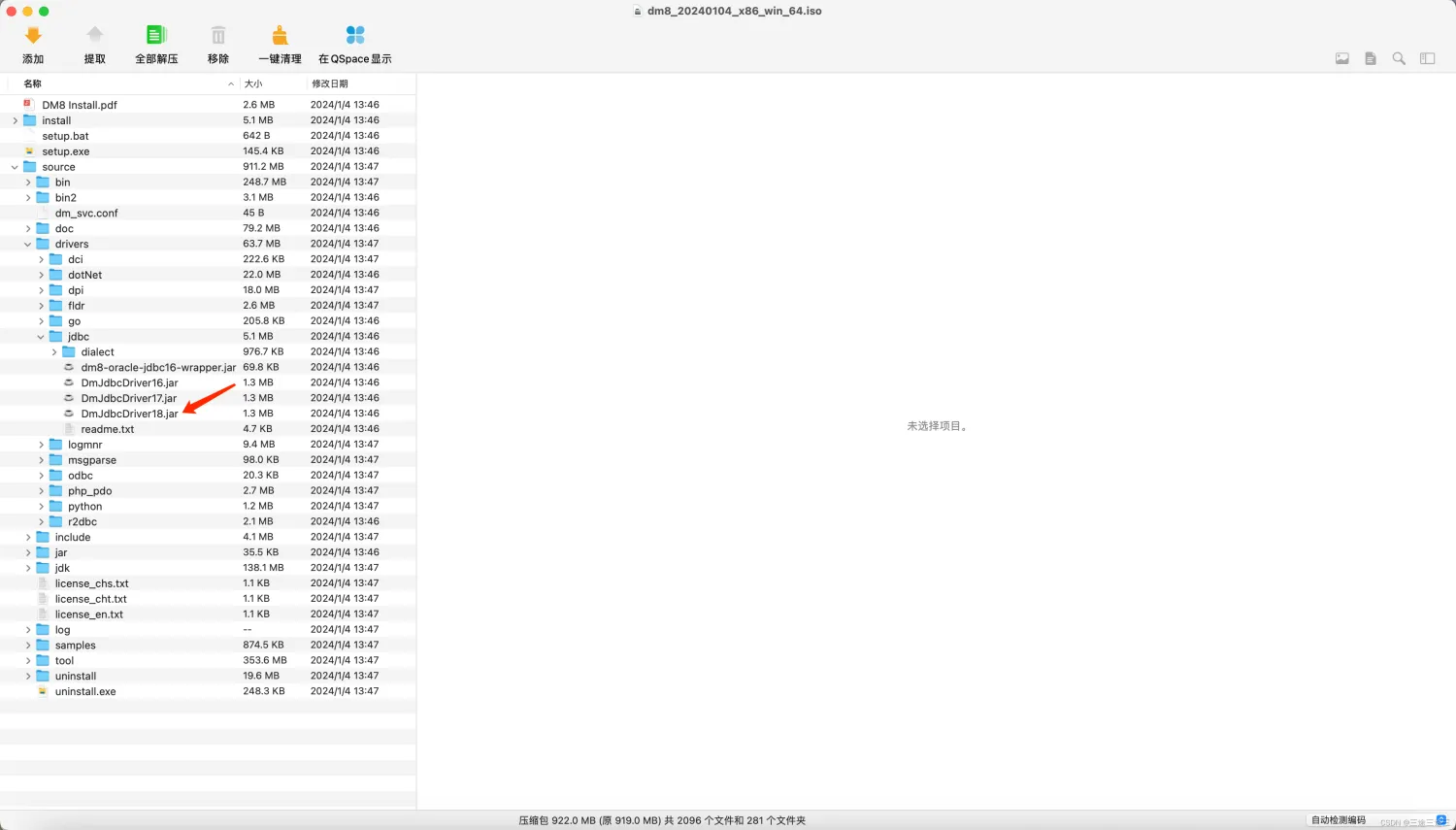Click the 添加 (Add) toolbar icon

tap(33, 36)
